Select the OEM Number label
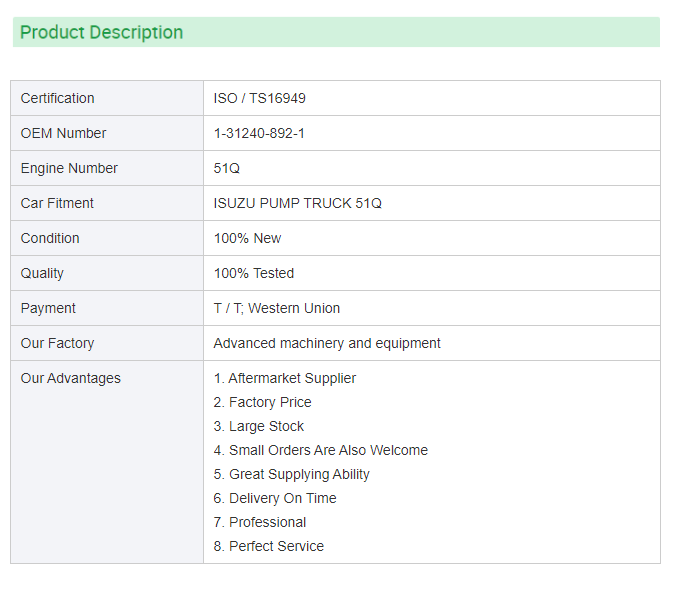678x591 pixels. [63, 133]
